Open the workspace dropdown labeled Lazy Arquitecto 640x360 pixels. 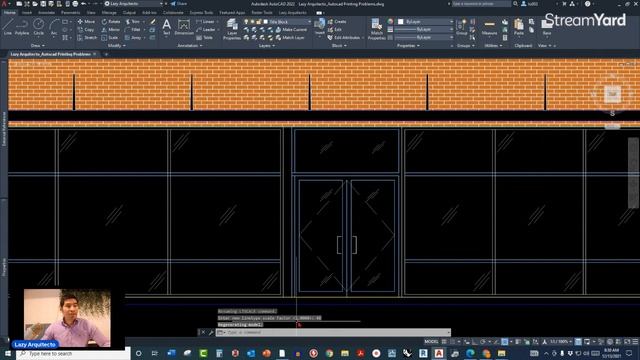point(134,4)
